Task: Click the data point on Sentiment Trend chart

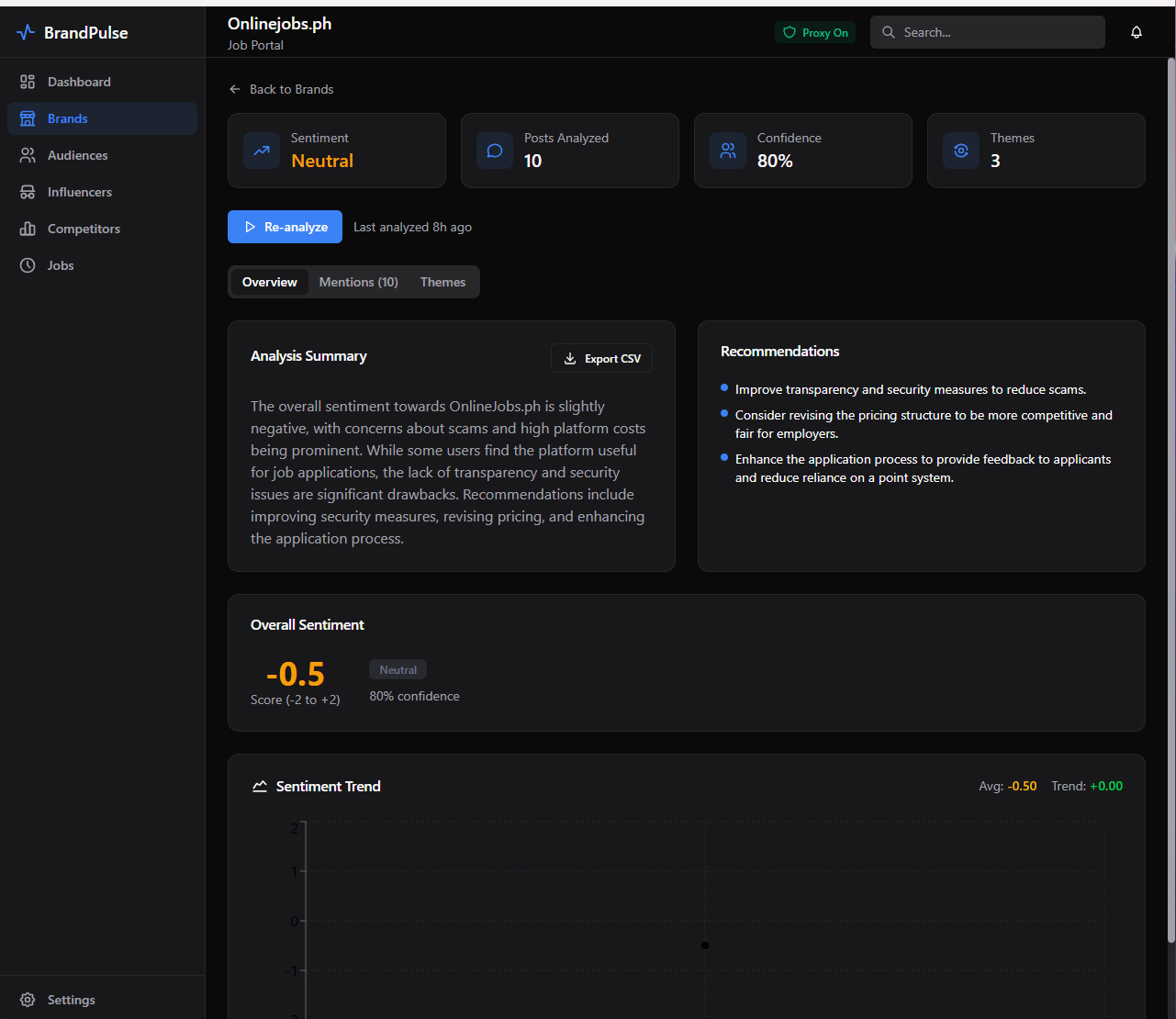Action: click(x=705, y=946)
